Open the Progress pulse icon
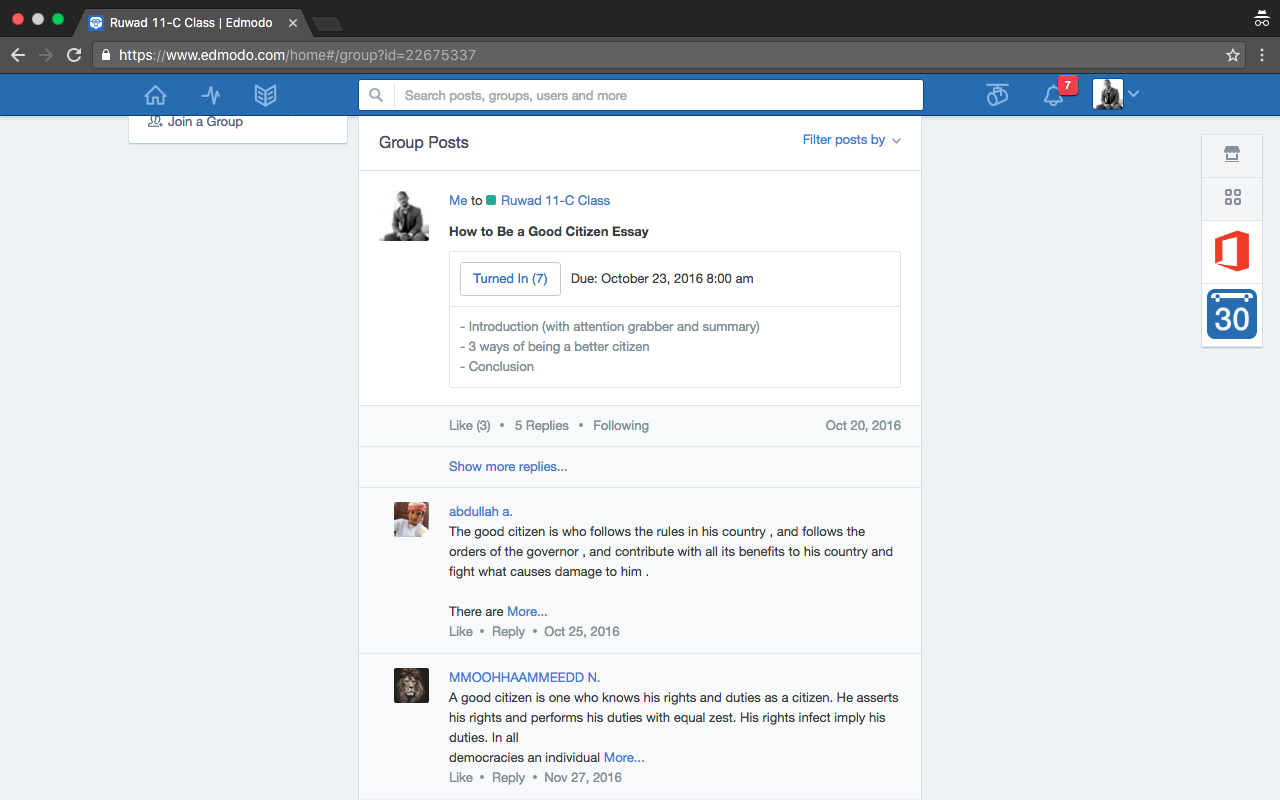This screenshot has height=800, width=1280. (x=210, y=95)
